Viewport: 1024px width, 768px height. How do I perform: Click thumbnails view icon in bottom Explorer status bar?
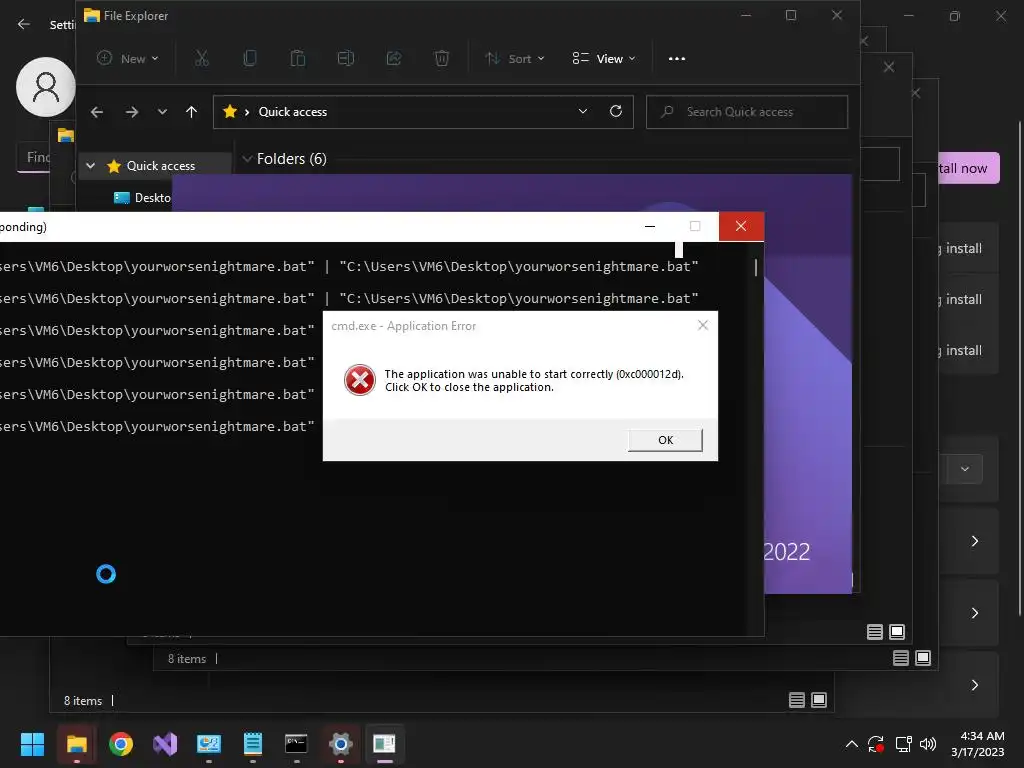click(819, 700)
